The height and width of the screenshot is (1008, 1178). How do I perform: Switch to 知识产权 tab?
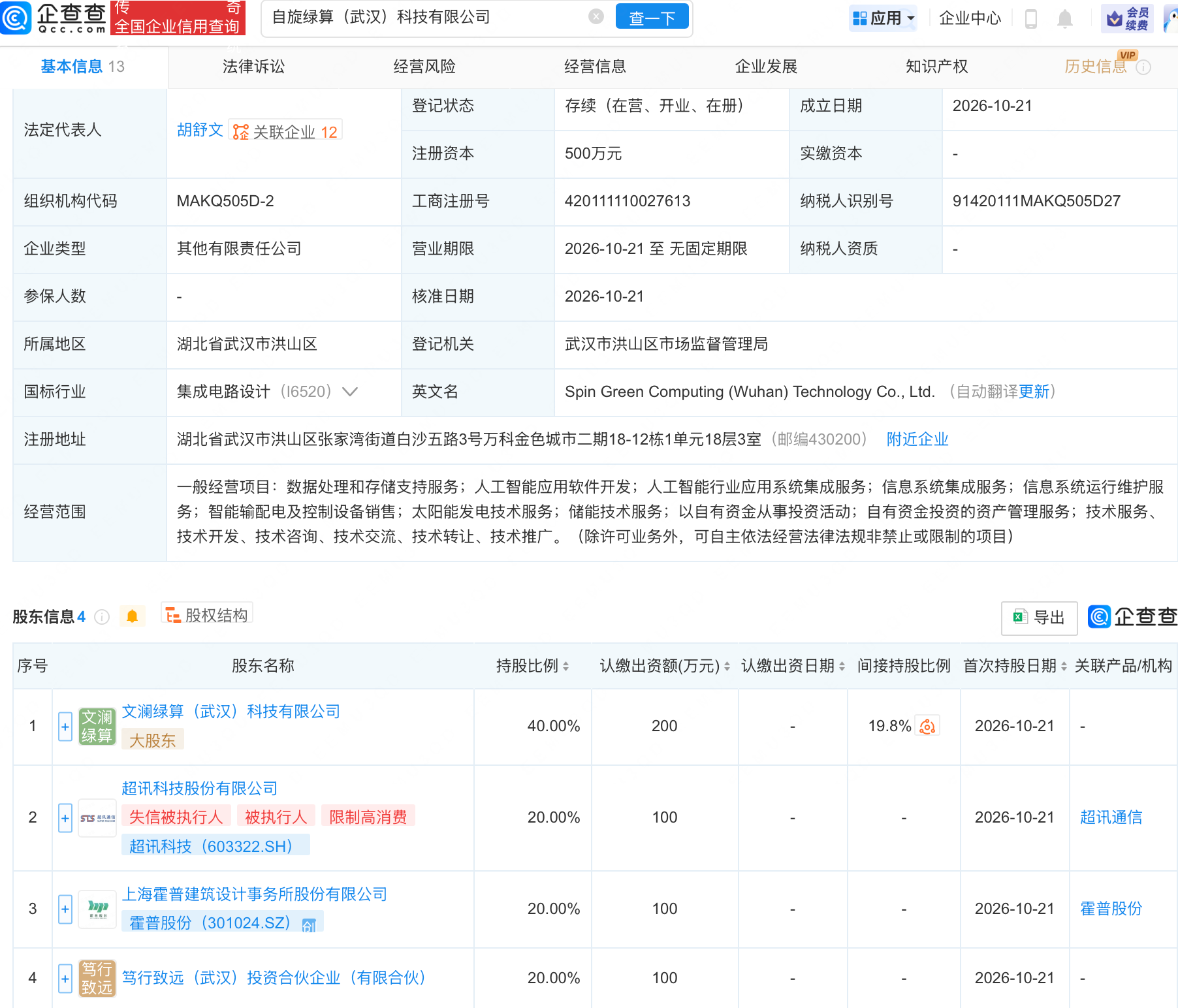936,67
